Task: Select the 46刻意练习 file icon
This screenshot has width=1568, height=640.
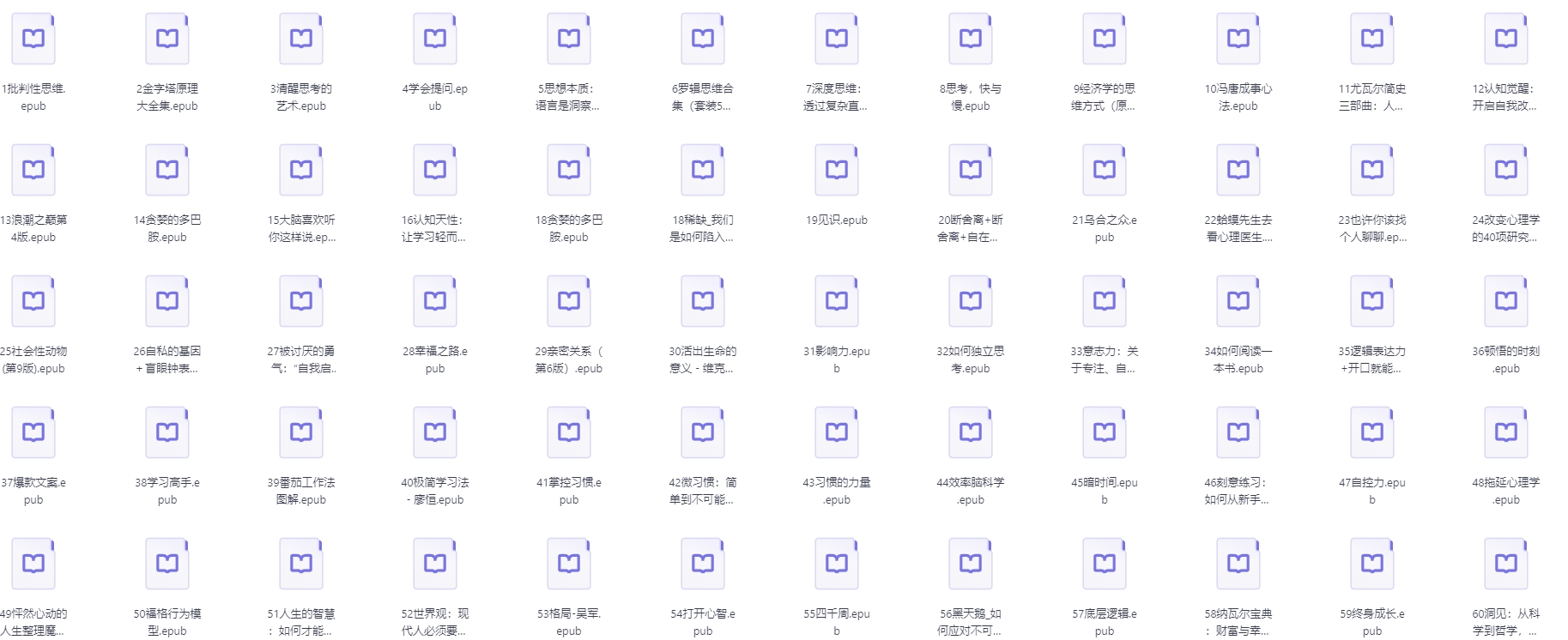Action: pyautogui.click(x=1238, y=432)
